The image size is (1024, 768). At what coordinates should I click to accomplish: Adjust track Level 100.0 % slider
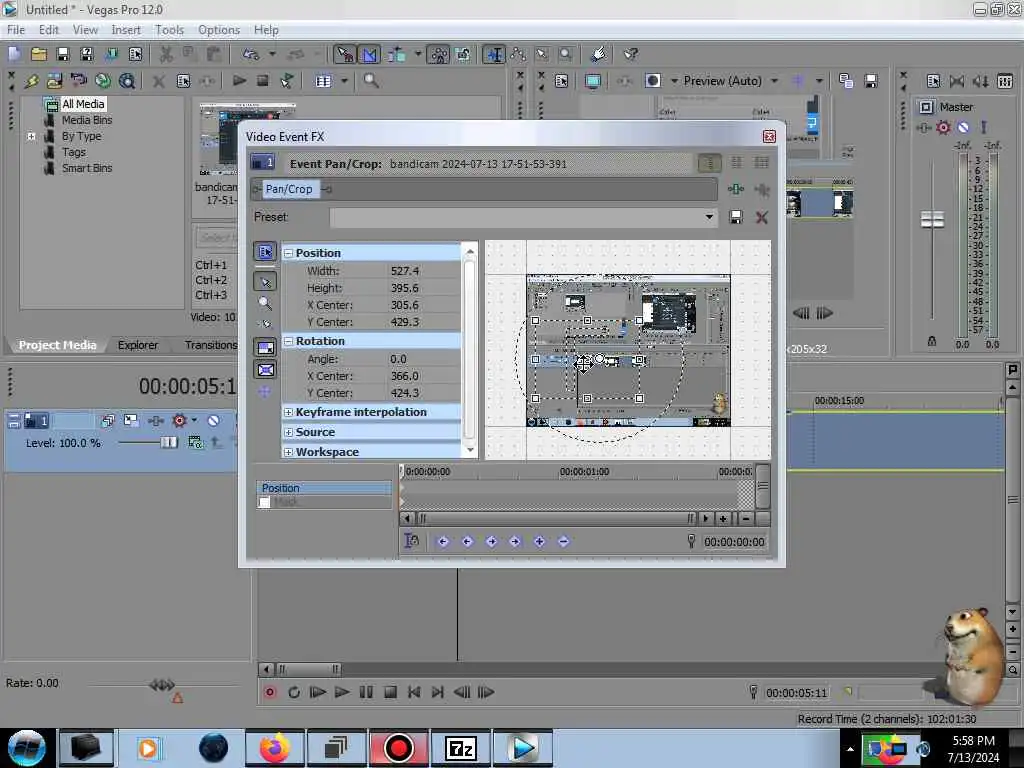[x=168, y=443]
